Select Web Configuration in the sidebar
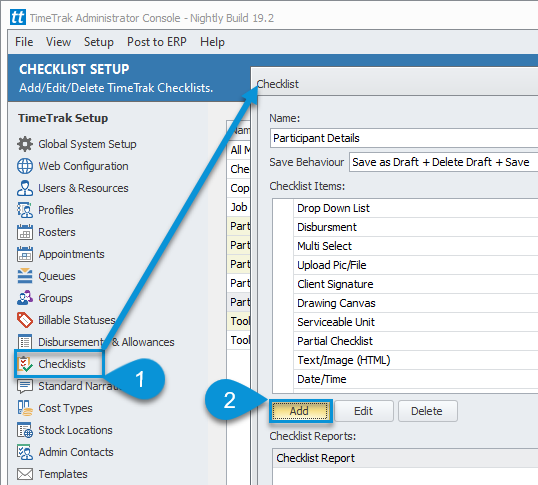Image resolution: width=538 pixels, height=485 pixels. pyautogui.click(x=83, y=166)
